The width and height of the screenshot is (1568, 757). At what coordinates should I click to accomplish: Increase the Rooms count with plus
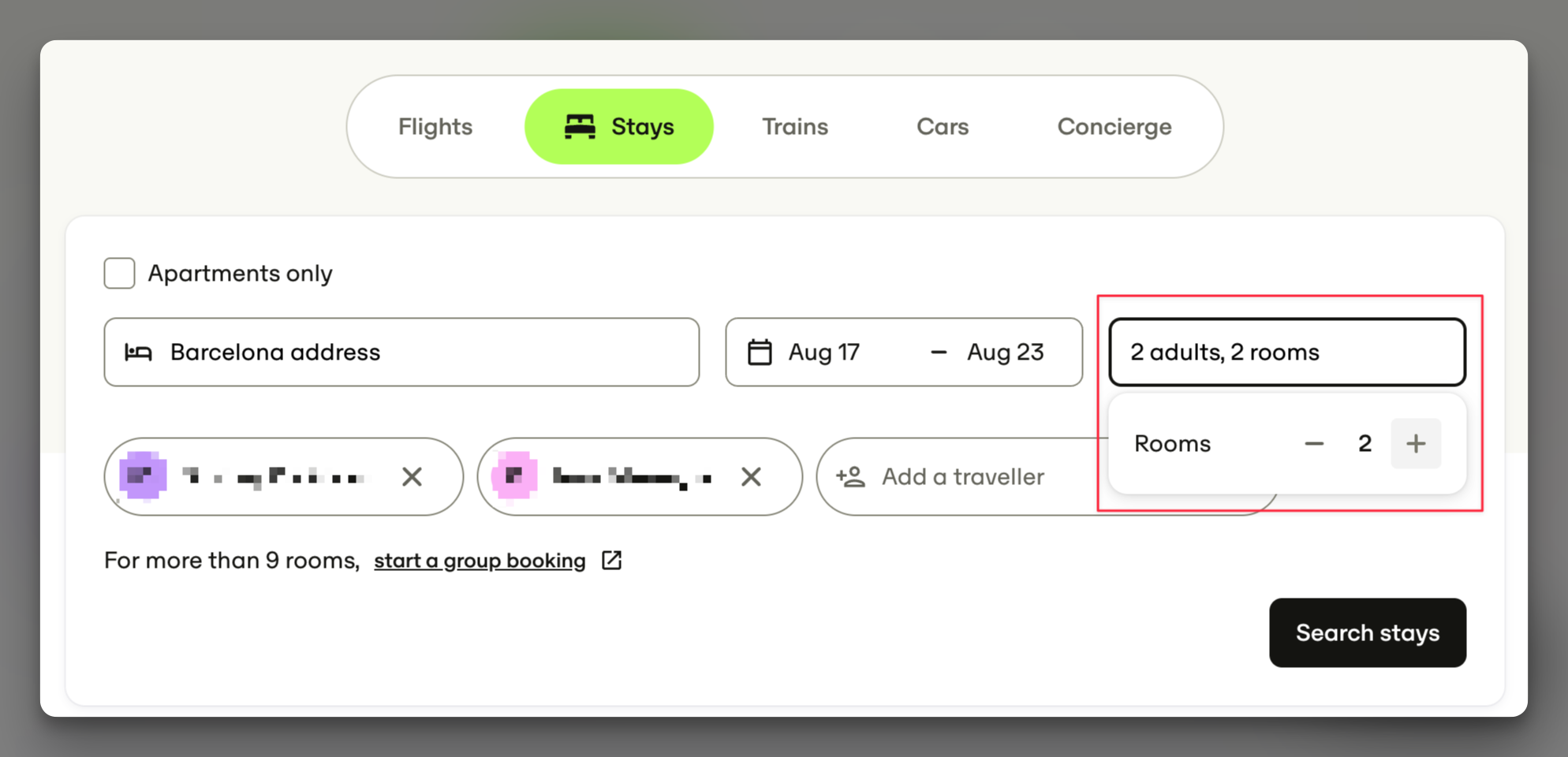tap(1416, 443)
